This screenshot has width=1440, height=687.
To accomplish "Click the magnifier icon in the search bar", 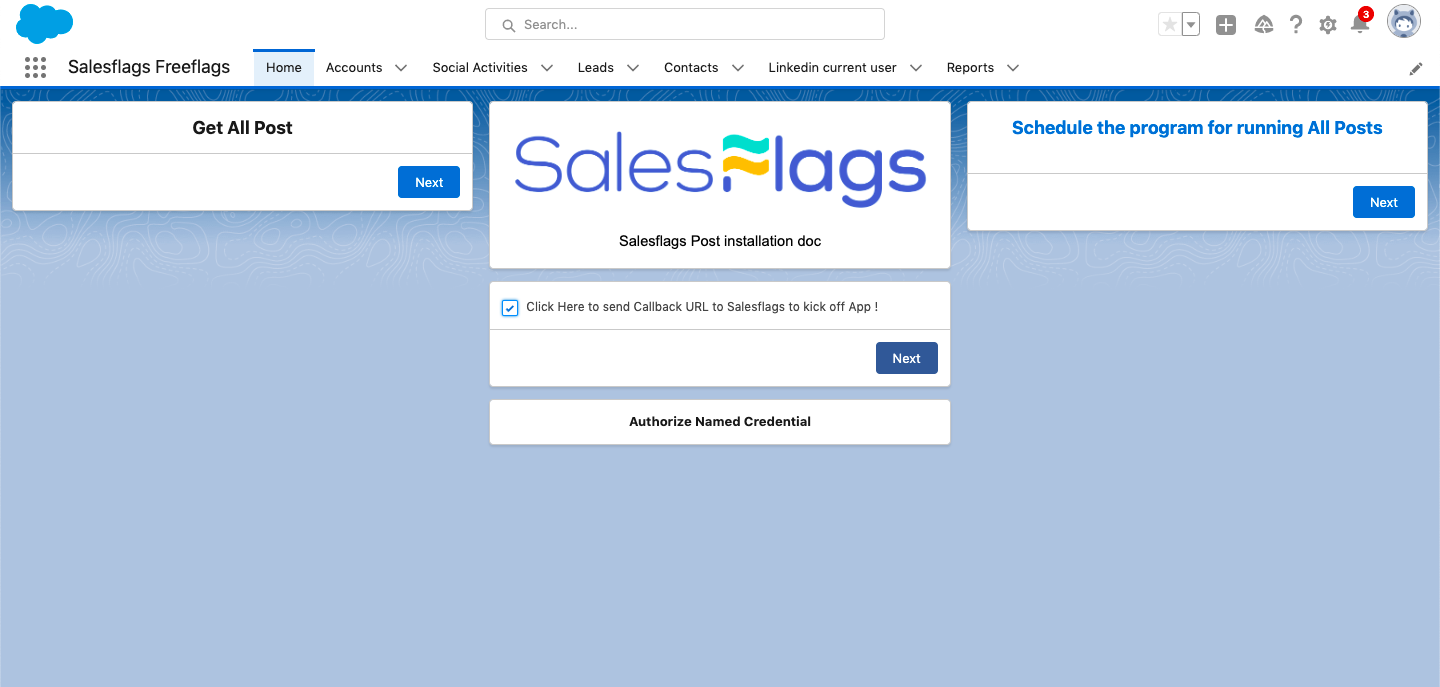I will [509, 25].
